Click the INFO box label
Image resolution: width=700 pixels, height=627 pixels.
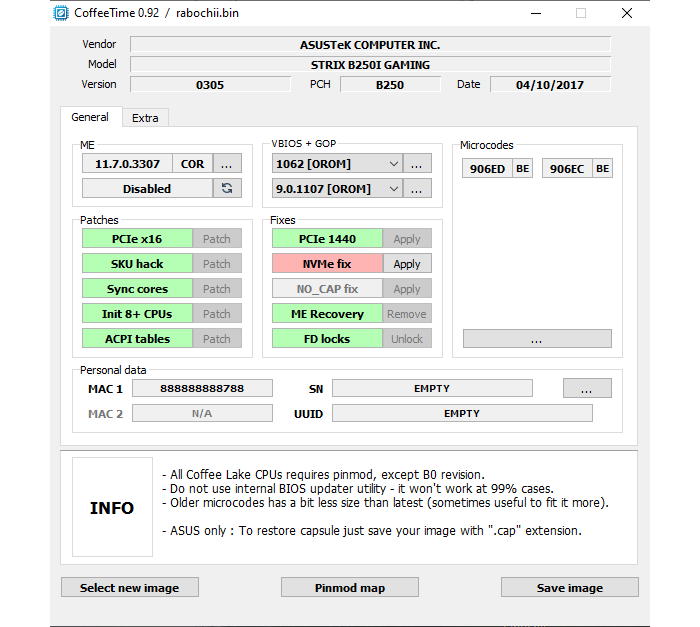tap(112, 507)
